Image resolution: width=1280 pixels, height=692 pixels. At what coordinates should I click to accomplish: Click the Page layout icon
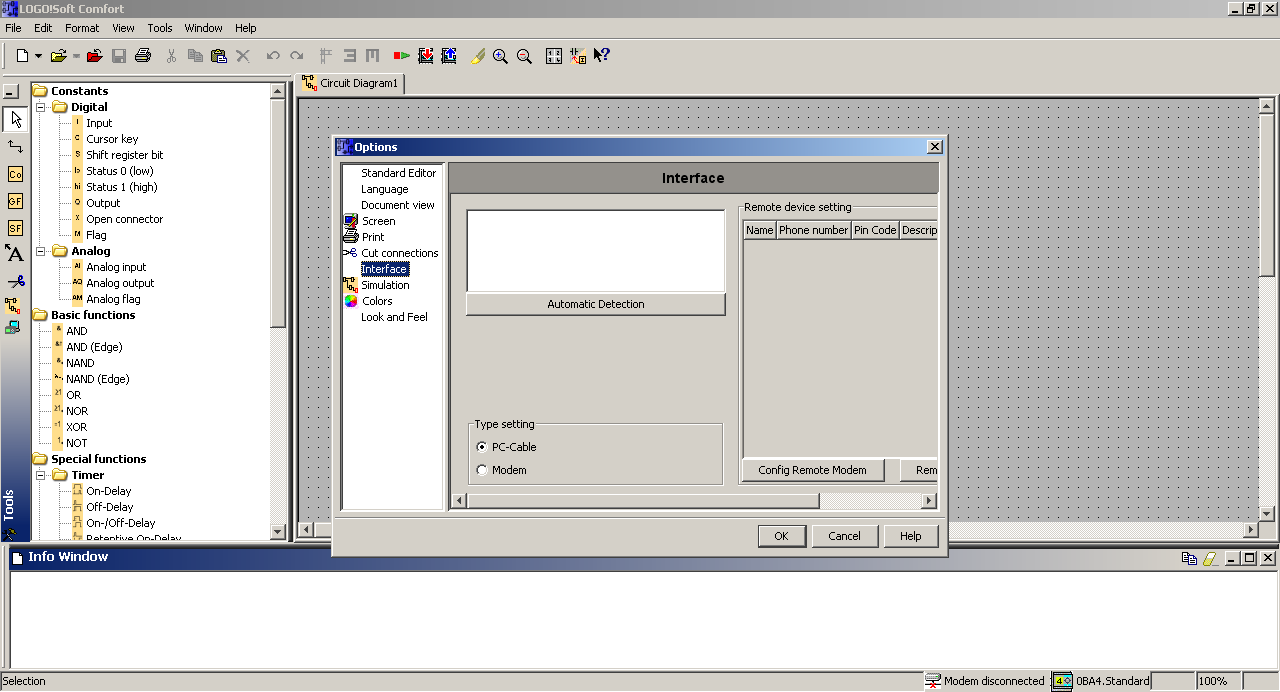point(554,56)
